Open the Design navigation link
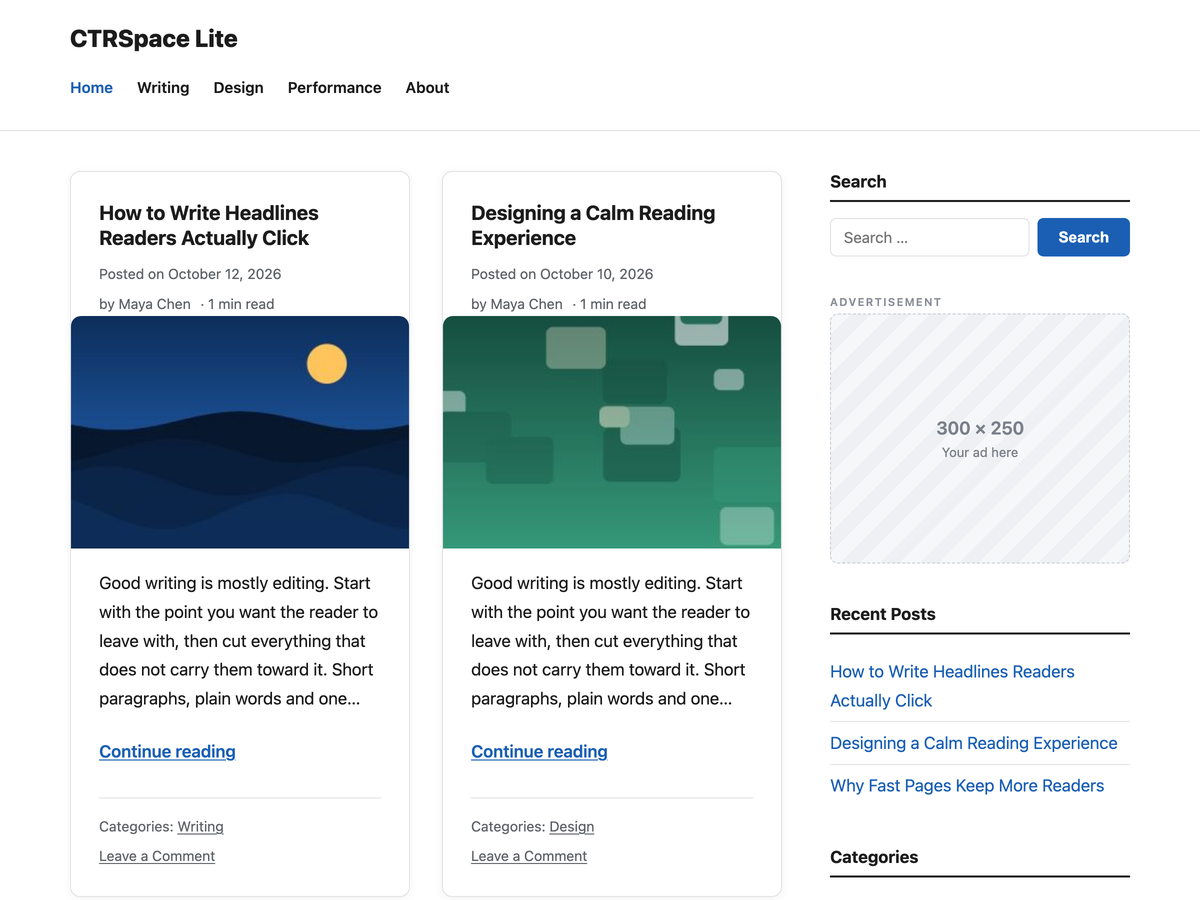 click(238, 88)
